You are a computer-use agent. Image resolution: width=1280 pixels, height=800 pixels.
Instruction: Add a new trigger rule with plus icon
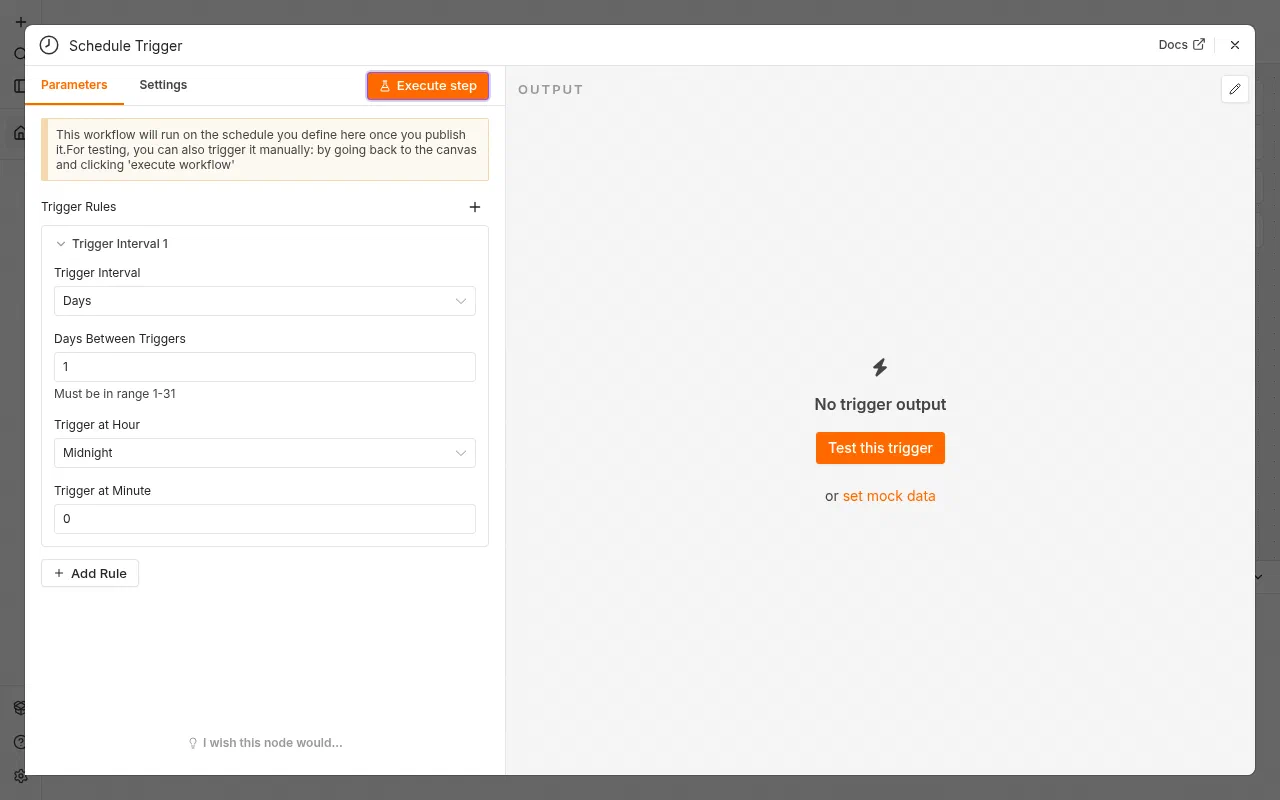[x=475, y=207]
